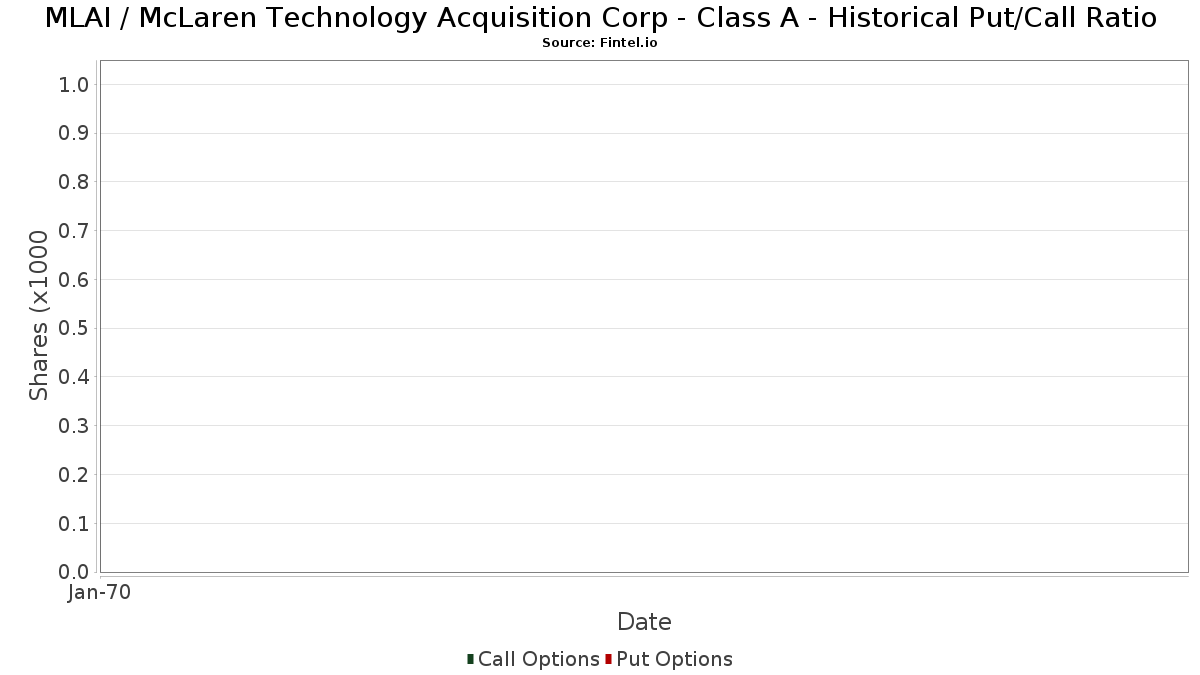
Task: Click the 0.9 y-axis tick label
Action: [75, 133]
